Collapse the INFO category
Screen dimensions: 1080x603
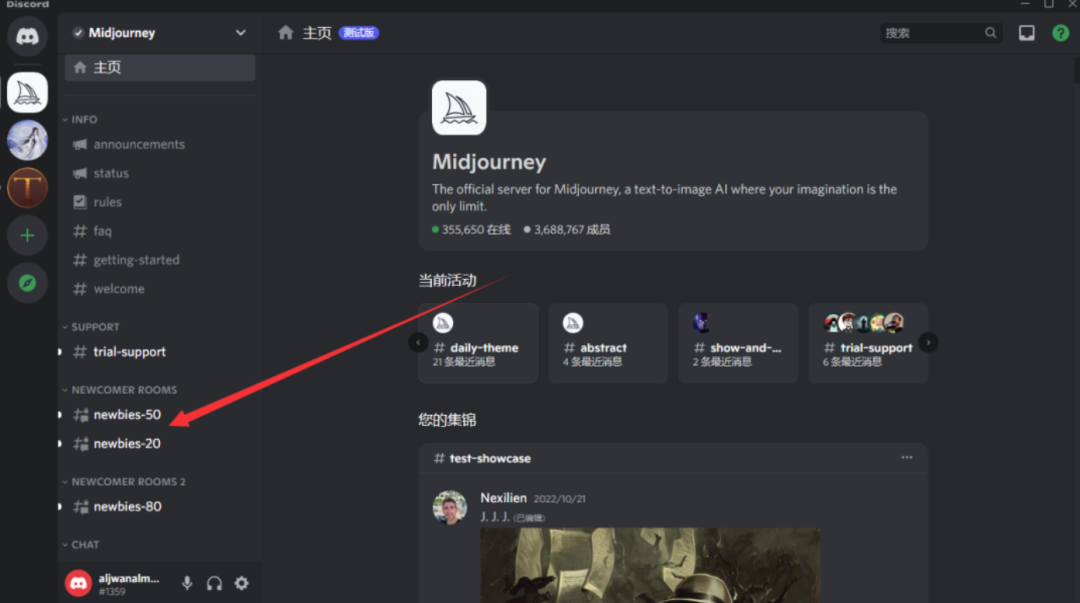pyautogui.click(x=80, y=119)
